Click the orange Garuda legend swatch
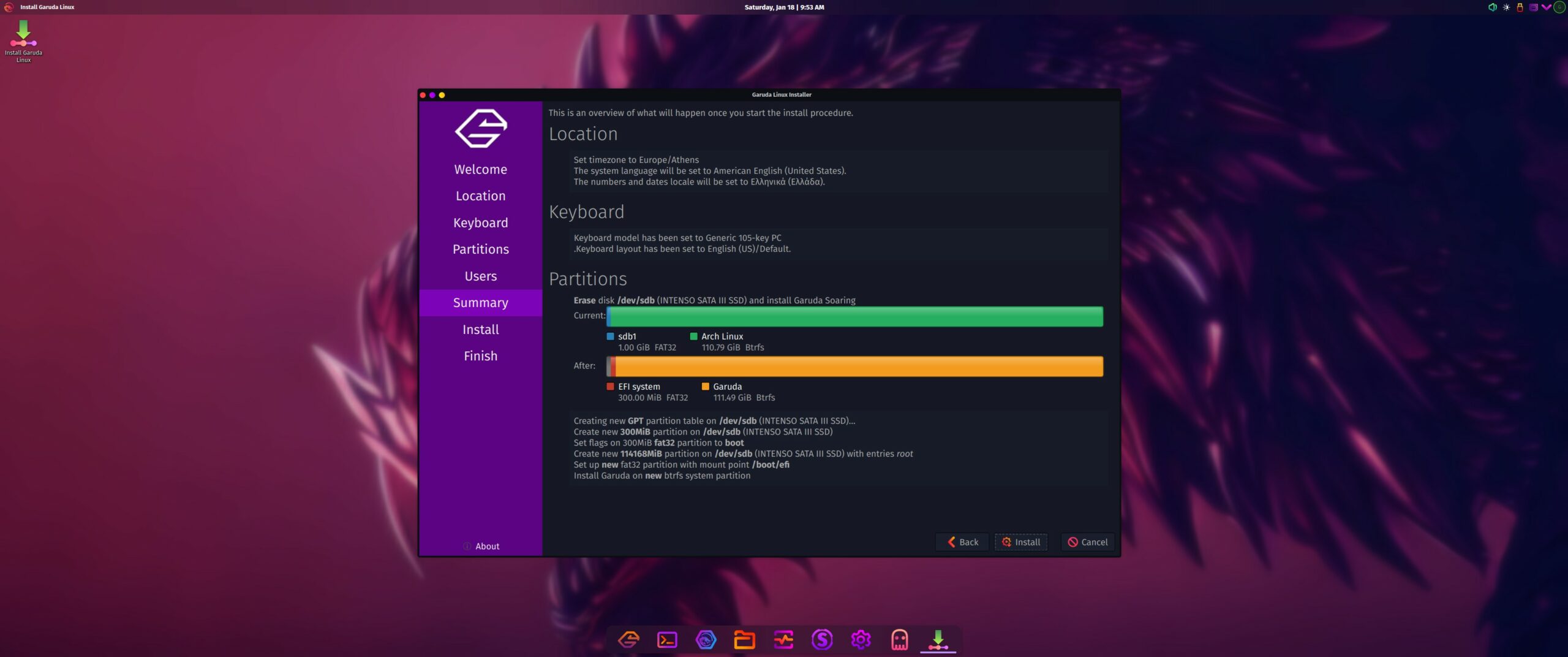Image resolution: width=1568 pixels, height=657 pixels. click(x=705, y=387)
